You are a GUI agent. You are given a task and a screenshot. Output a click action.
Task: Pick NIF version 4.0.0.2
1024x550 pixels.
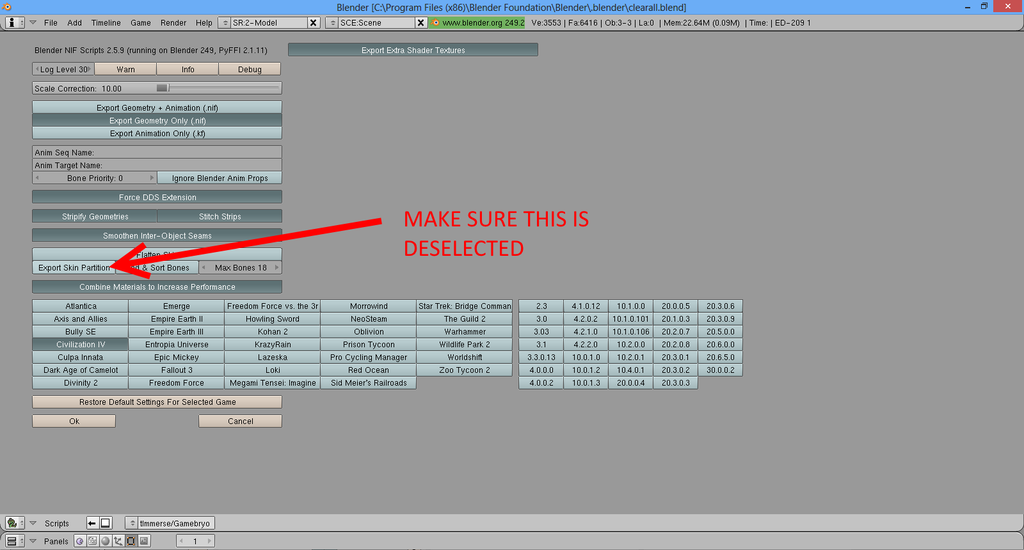click(541, 383)
